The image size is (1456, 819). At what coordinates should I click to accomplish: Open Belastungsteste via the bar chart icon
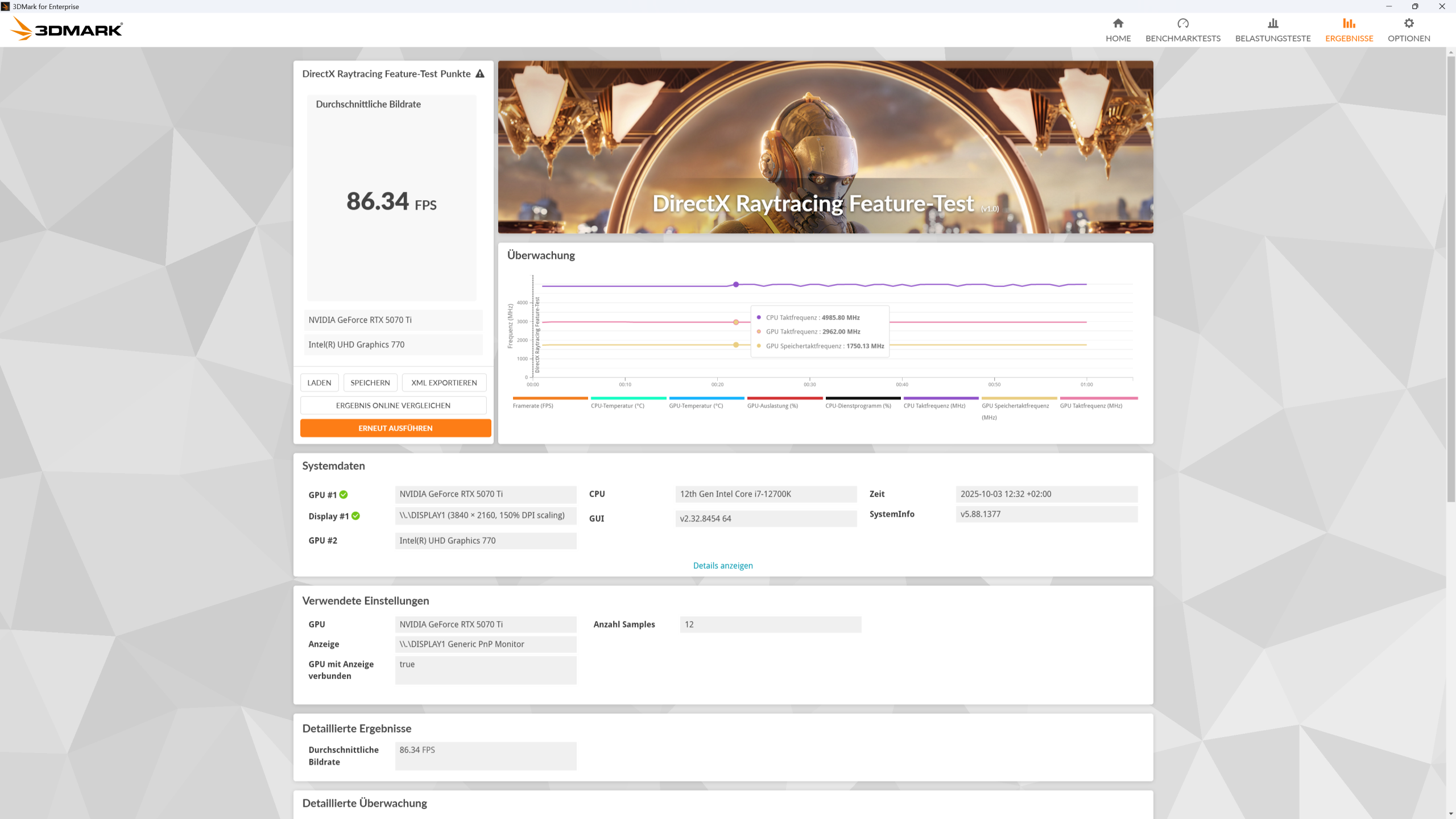click(x=1272, y=23)
